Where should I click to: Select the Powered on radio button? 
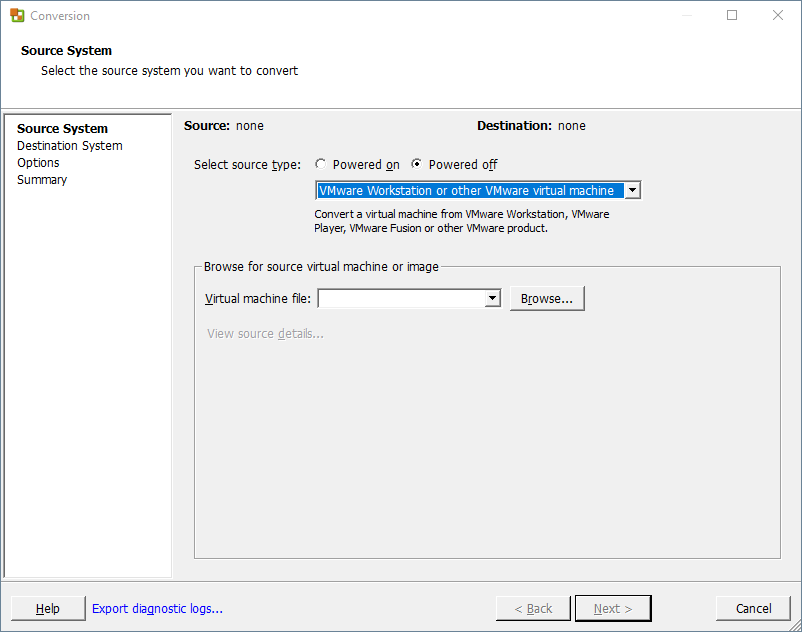(x=321, y=164)
